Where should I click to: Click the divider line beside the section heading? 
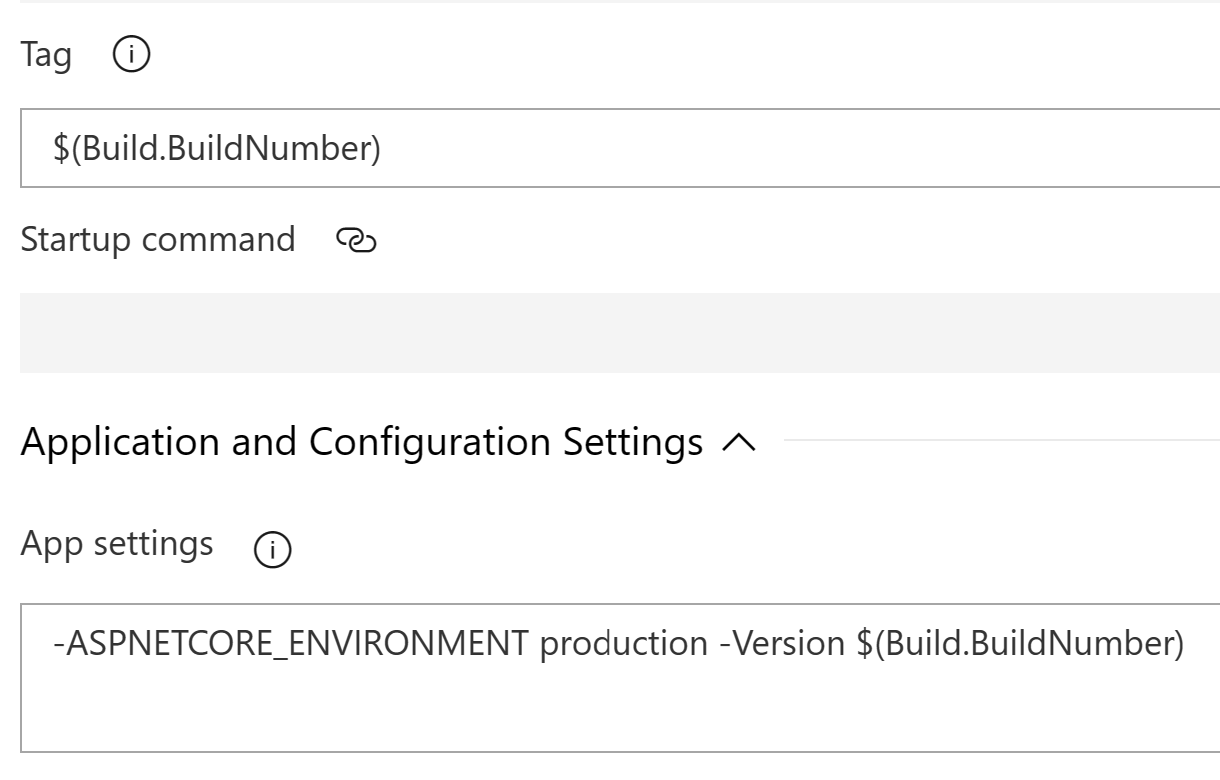[x=1002, y=438]
